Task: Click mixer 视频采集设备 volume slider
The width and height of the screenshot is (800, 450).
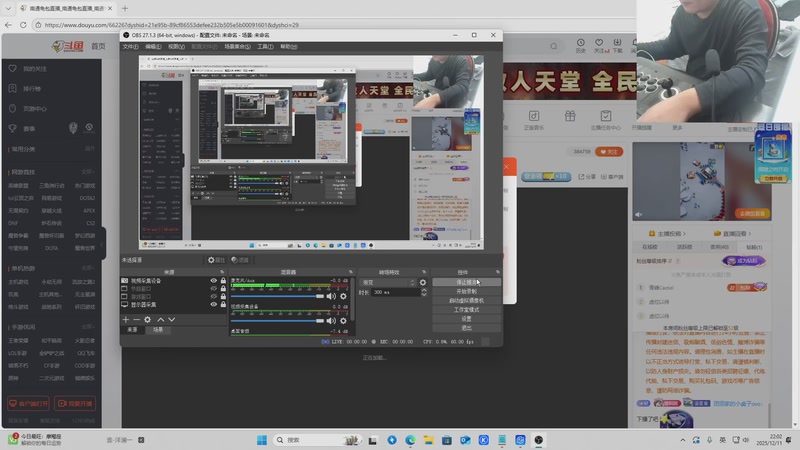Action: (x=277, y=320)
